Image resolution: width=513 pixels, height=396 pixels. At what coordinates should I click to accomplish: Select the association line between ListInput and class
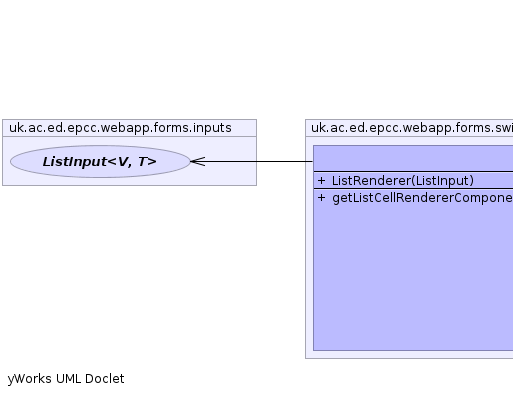(x=253, y=162)
